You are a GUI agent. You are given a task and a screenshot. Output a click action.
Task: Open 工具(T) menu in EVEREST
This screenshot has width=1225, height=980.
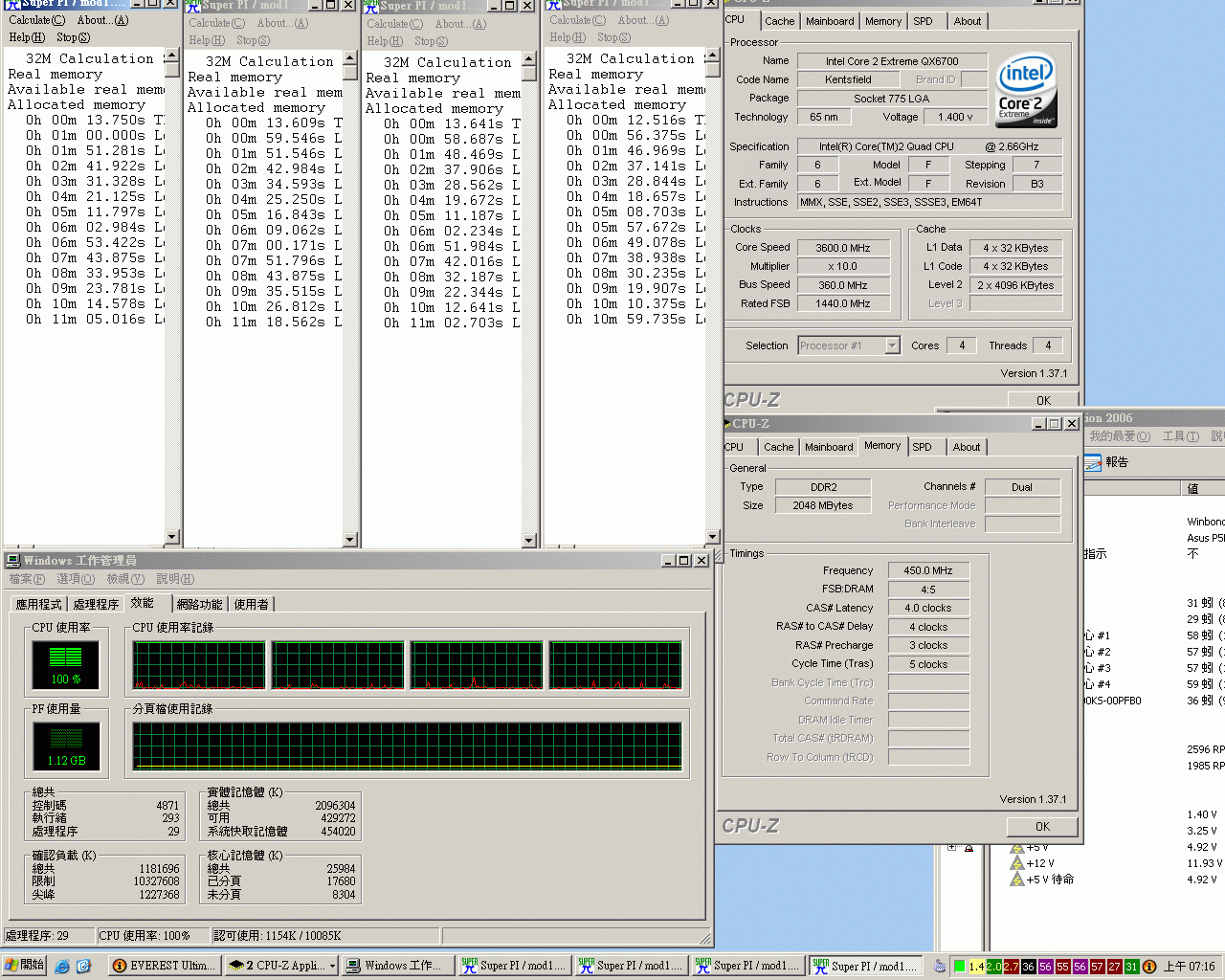point(1180,436)
